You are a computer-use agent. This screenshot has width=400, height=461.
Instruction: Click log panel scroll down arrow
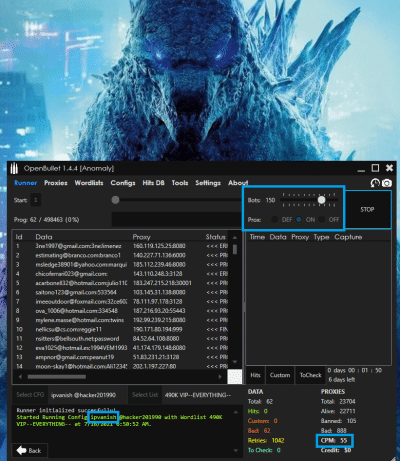(236, 450)
